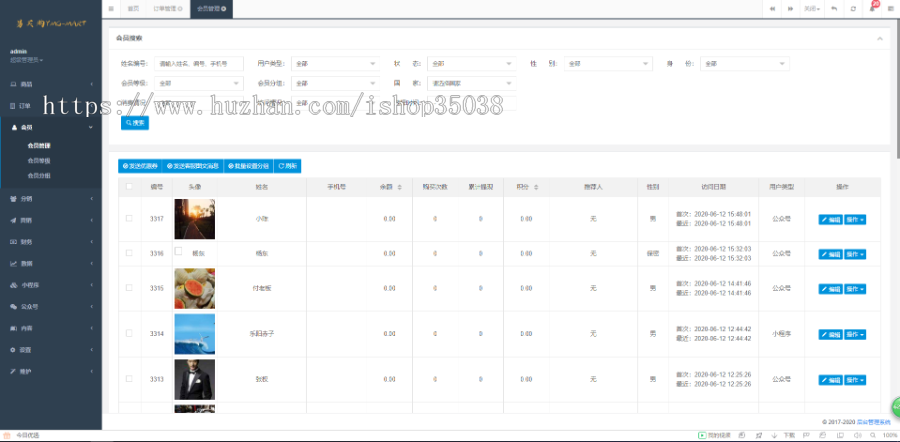Screen dimensions: 900x442
Task: Select the checkbox for member 3315
Action: pos(128,288)
